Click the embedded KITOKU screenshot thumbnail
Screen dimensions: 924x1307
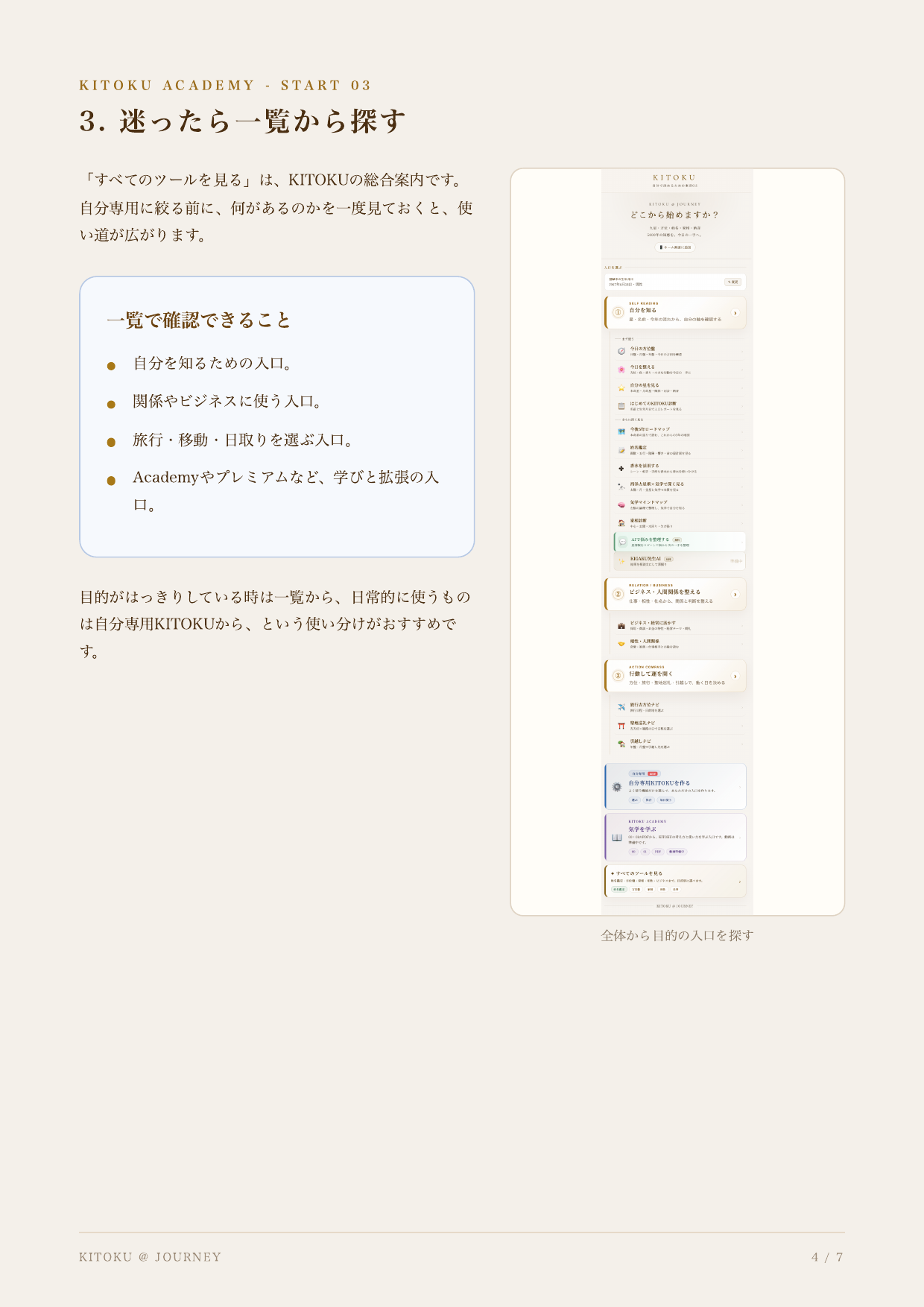point(677,542)
